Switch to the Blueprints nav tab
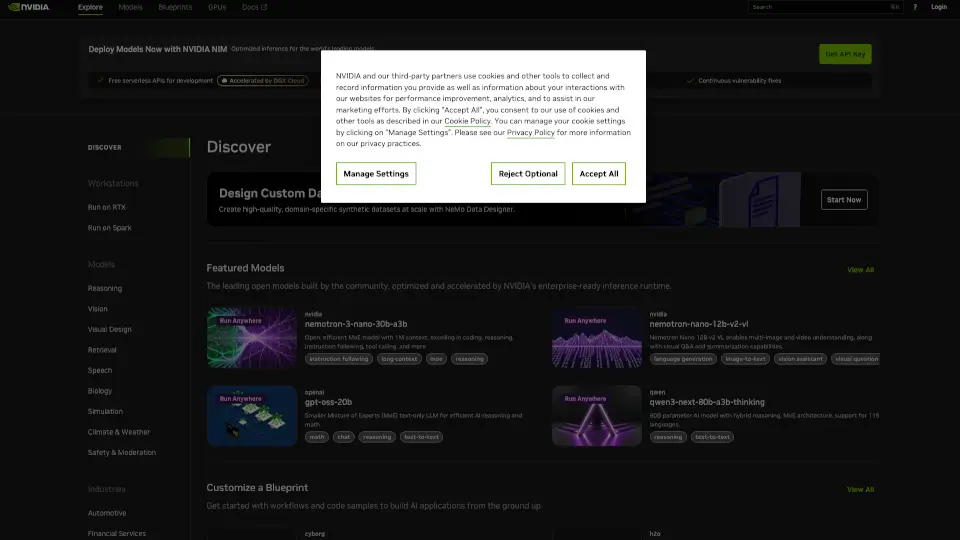 175,7
